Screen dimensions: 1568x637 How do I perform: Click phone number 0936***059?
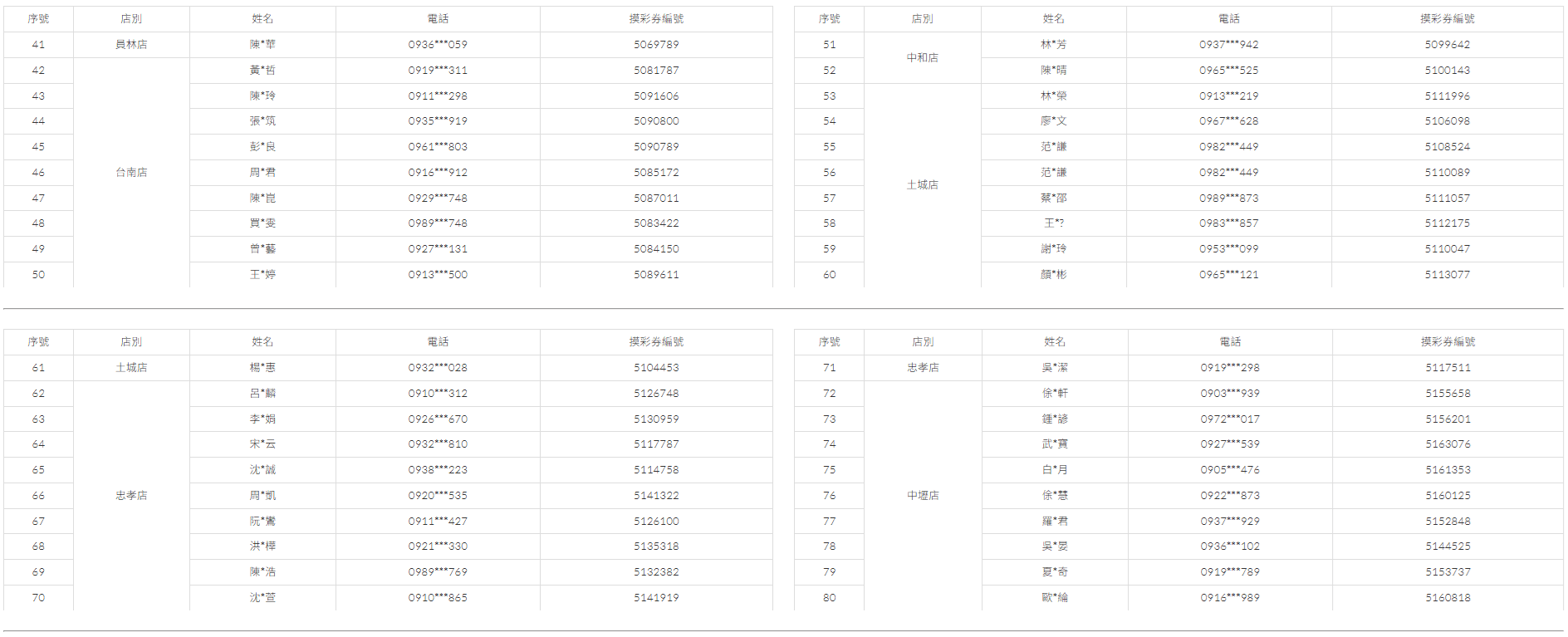[438, 45]
